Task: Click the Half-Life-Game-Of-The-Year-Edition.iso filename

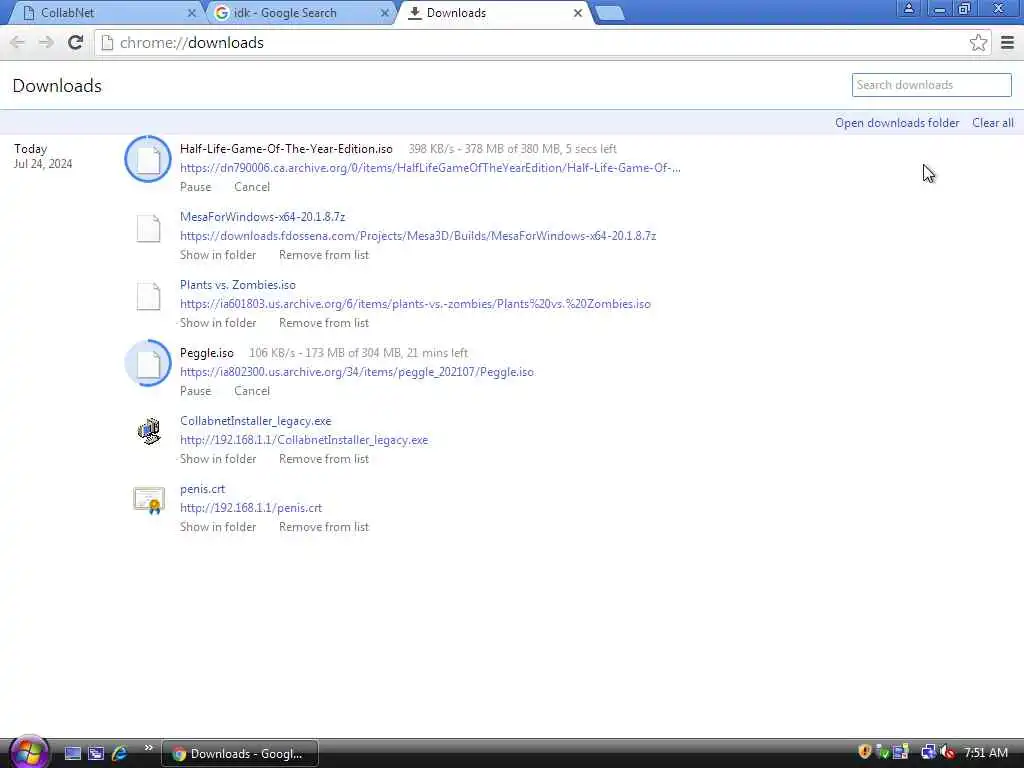Action: 286,149
